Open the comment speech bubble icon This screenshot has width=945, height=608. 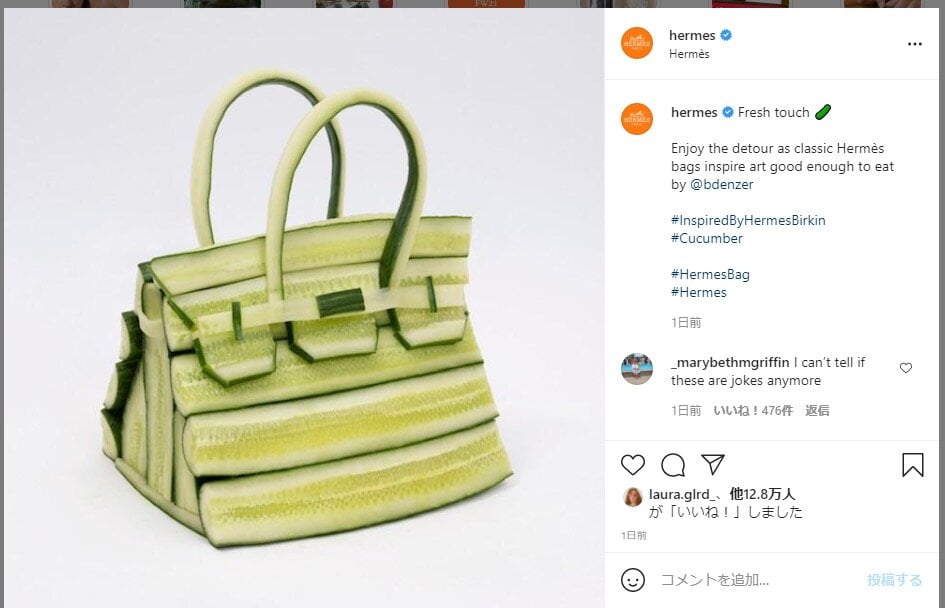click(x=673, y=465)
